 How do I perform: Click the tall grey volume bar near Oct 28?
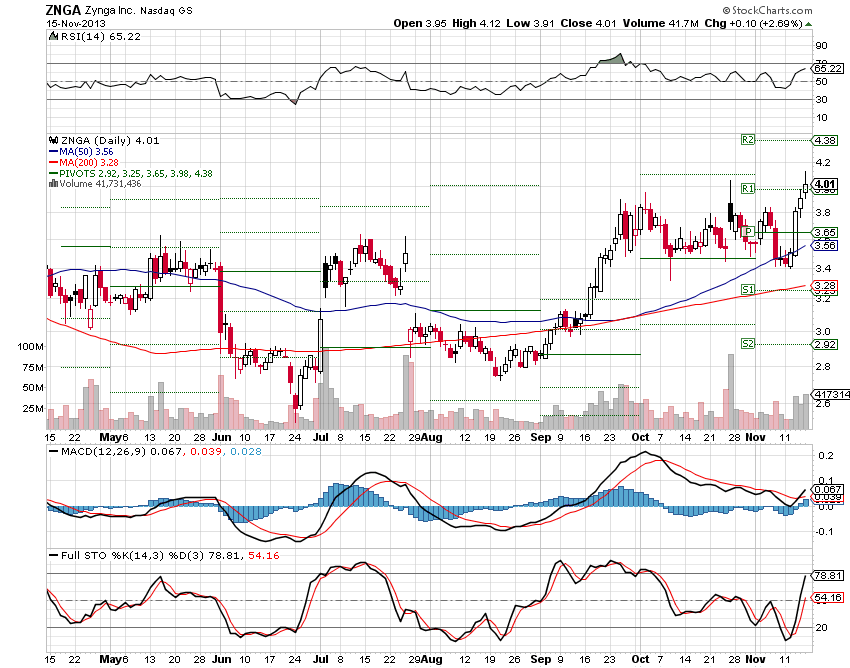coord(730,391)
